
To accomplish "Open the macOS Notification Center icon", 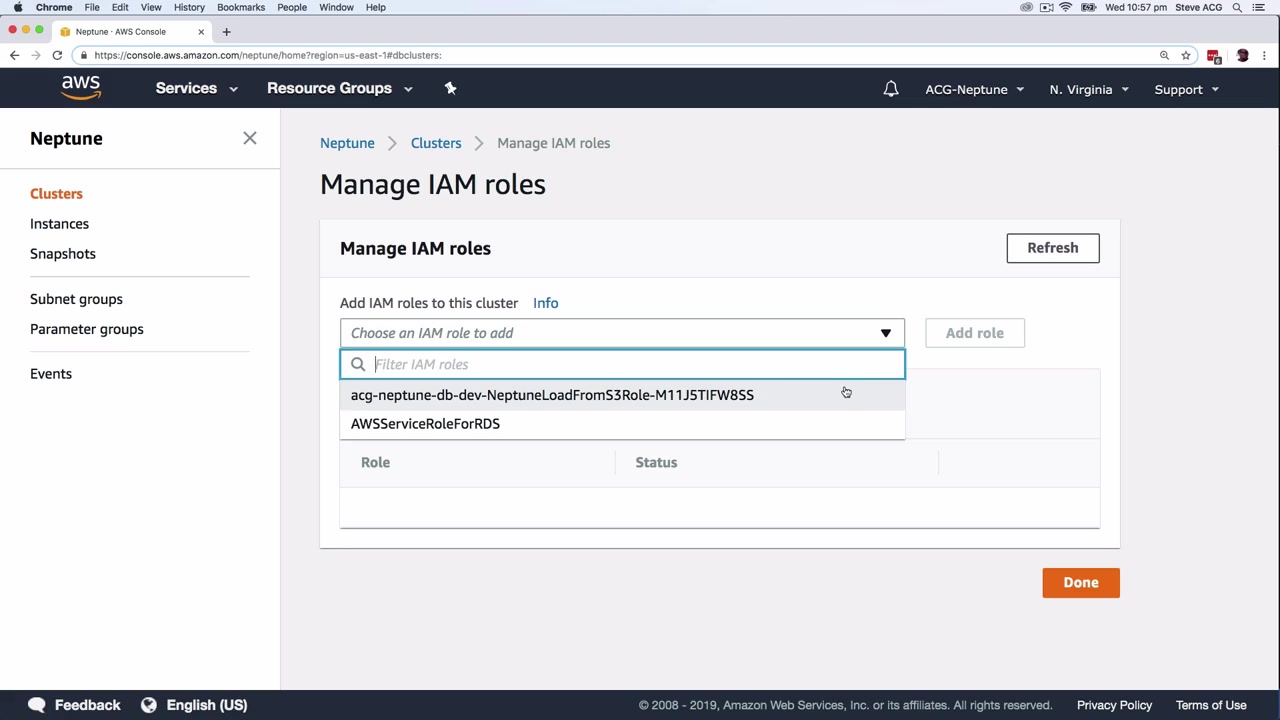I will (1259, 7).
